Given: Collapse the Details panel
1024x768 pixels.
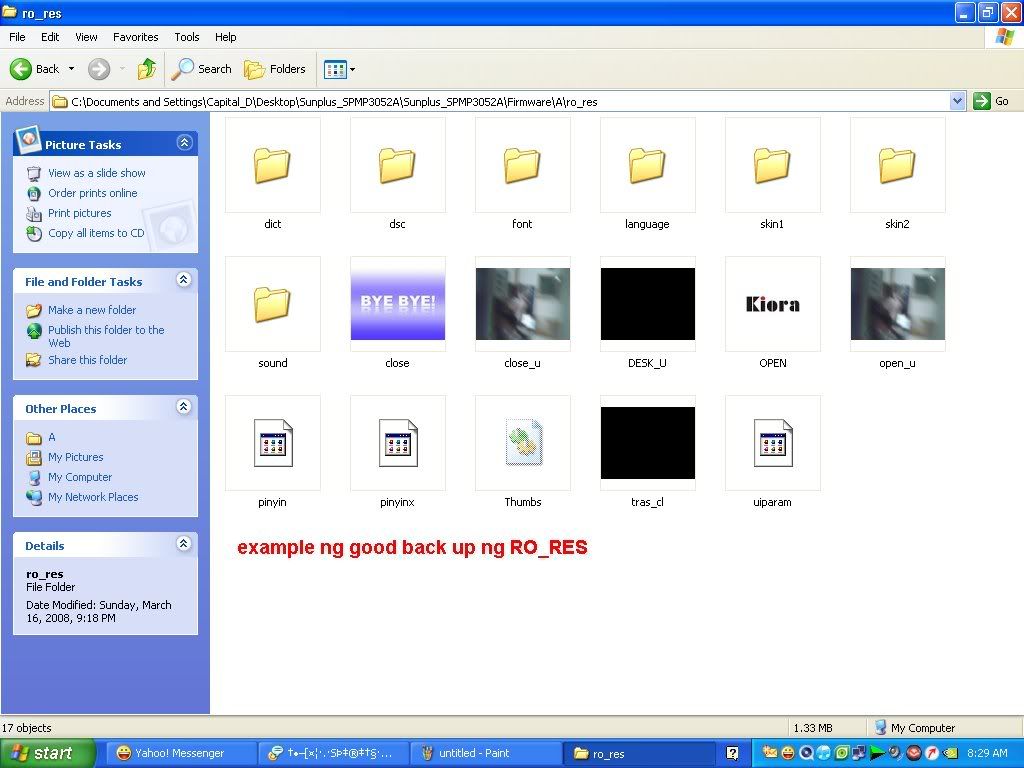Looking at the screenshot, I should (x=184, y=543).
